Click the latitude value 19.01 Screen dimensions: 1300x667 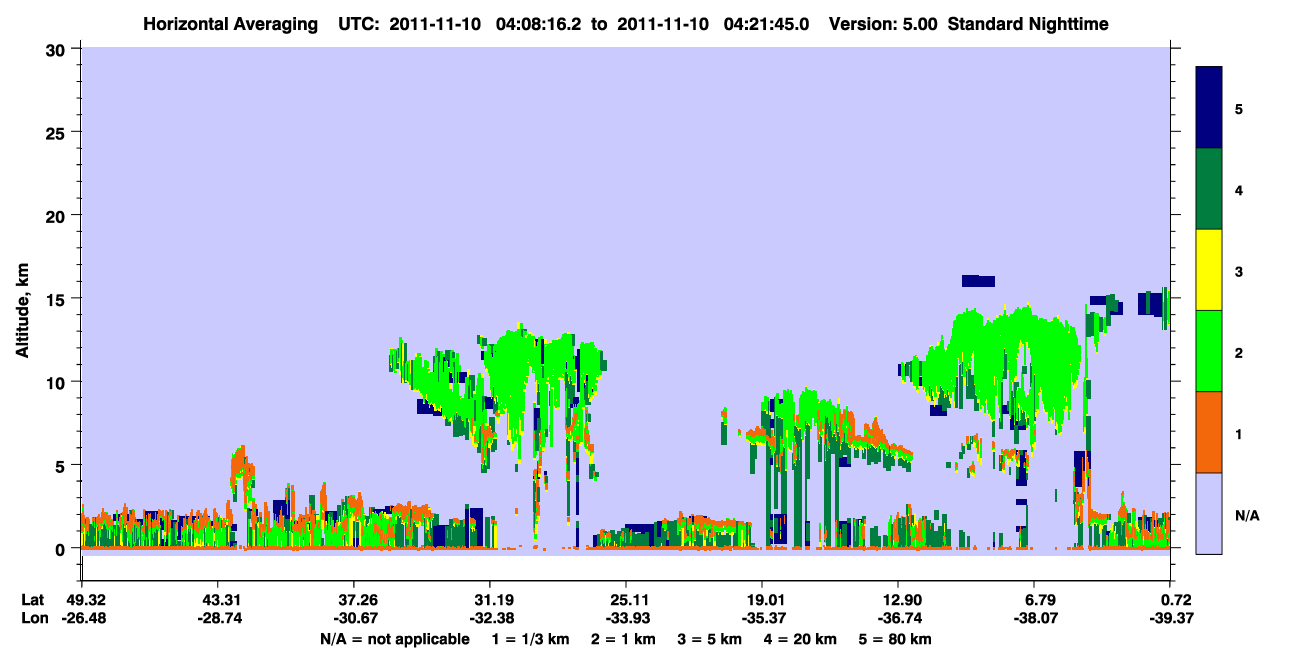[x=763, y=600]
